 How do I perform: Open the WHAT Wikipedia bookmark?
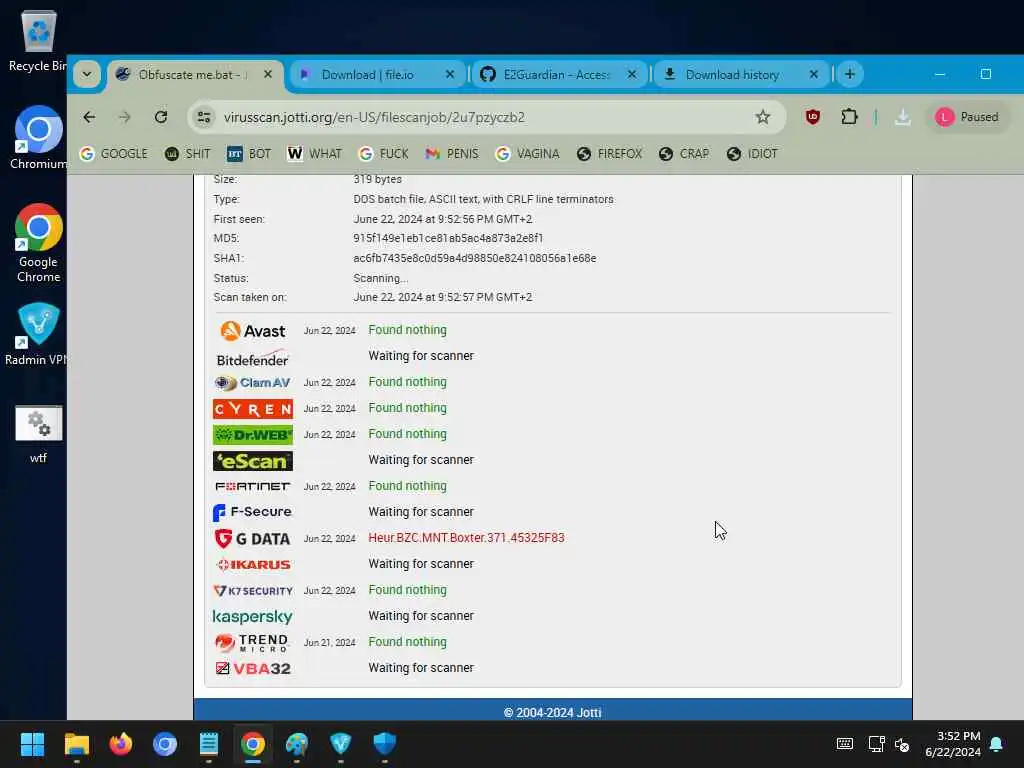click(314, 153)
